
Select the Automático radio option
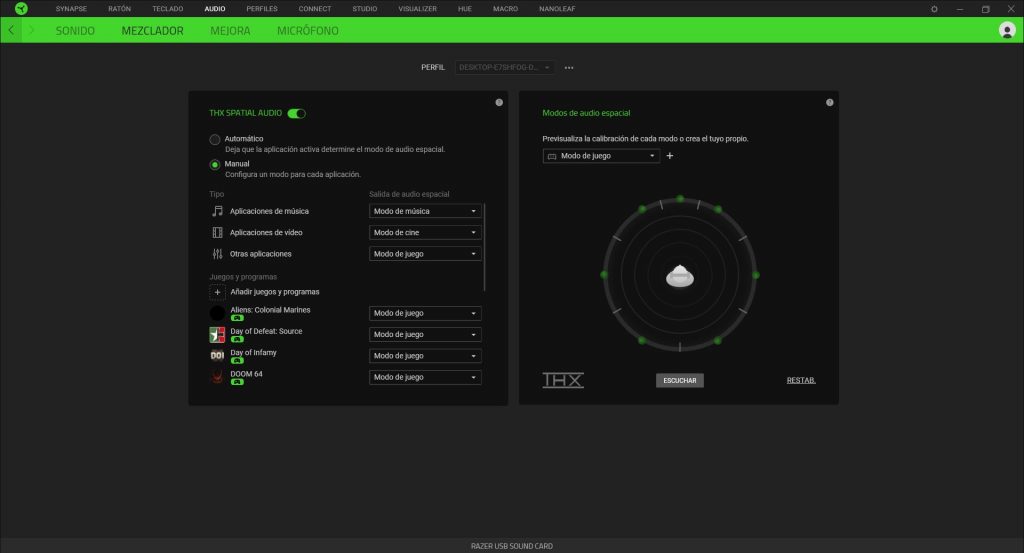point(214,139)
